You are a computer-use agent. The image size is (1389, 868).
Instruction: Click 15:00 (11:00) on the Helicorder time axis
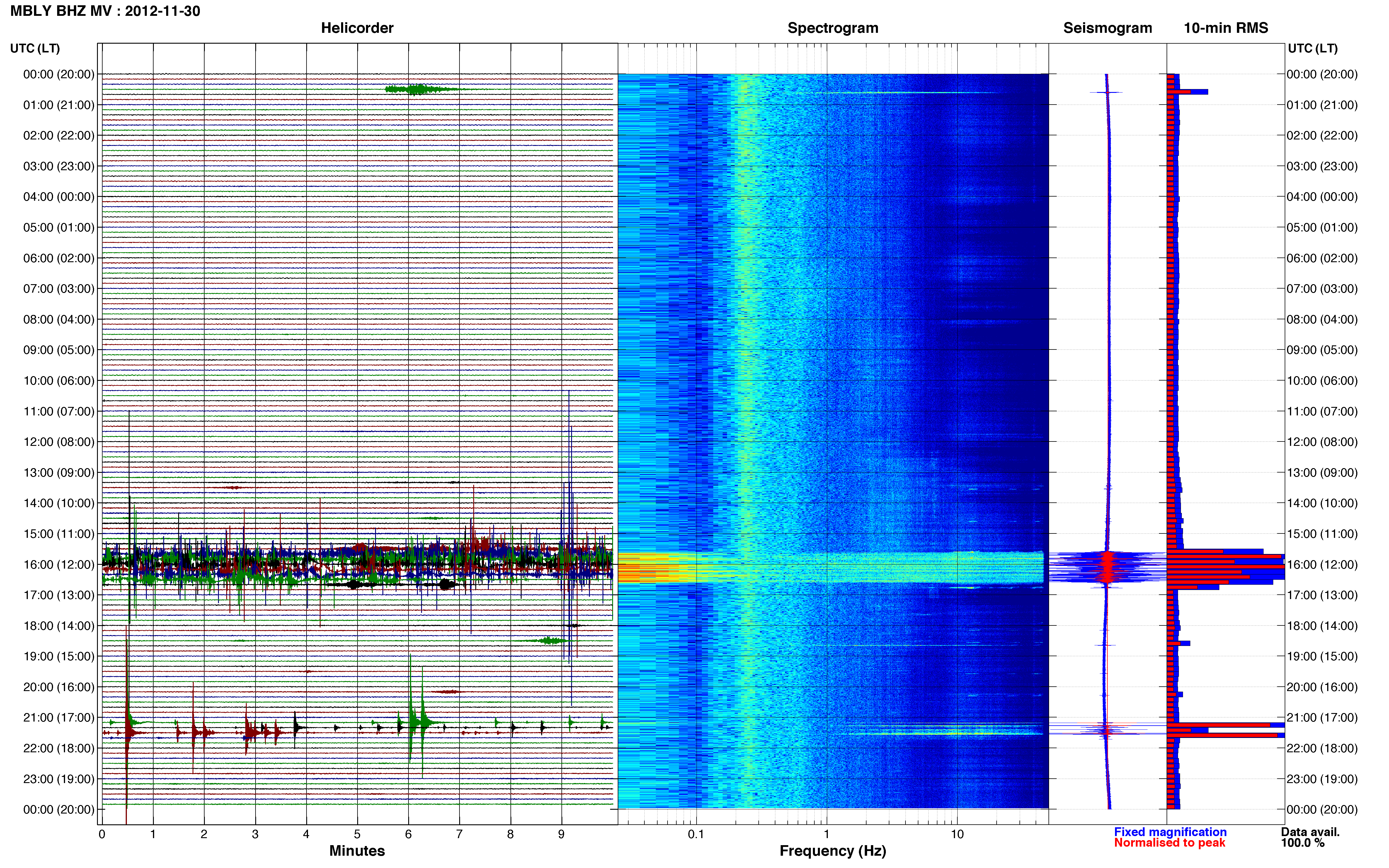pos(59,534)
